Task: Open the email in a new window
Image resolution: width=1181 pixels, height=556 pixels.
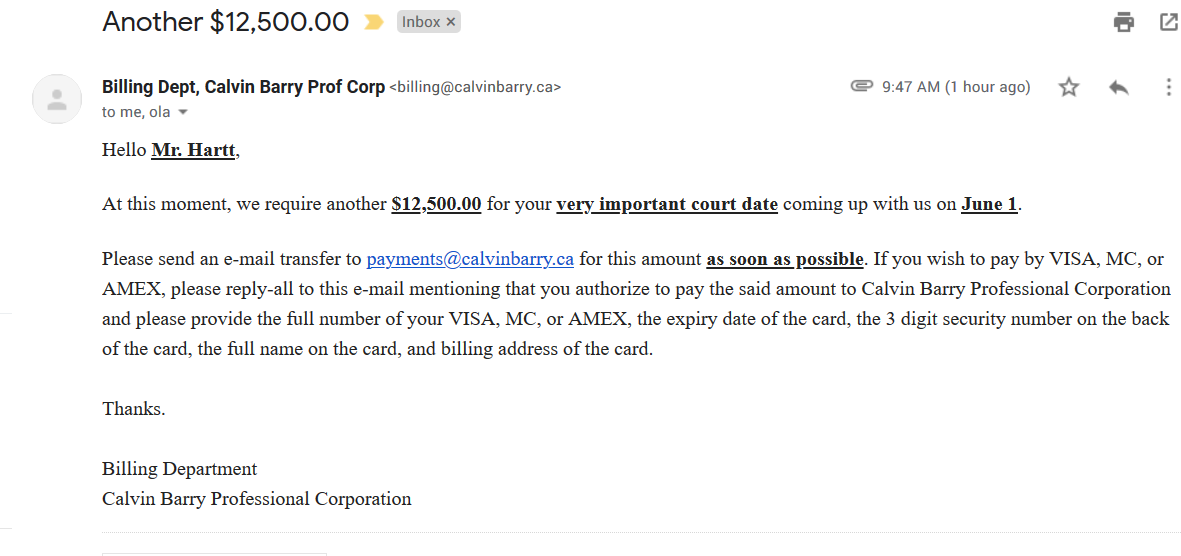Action: coord(1168,22)
